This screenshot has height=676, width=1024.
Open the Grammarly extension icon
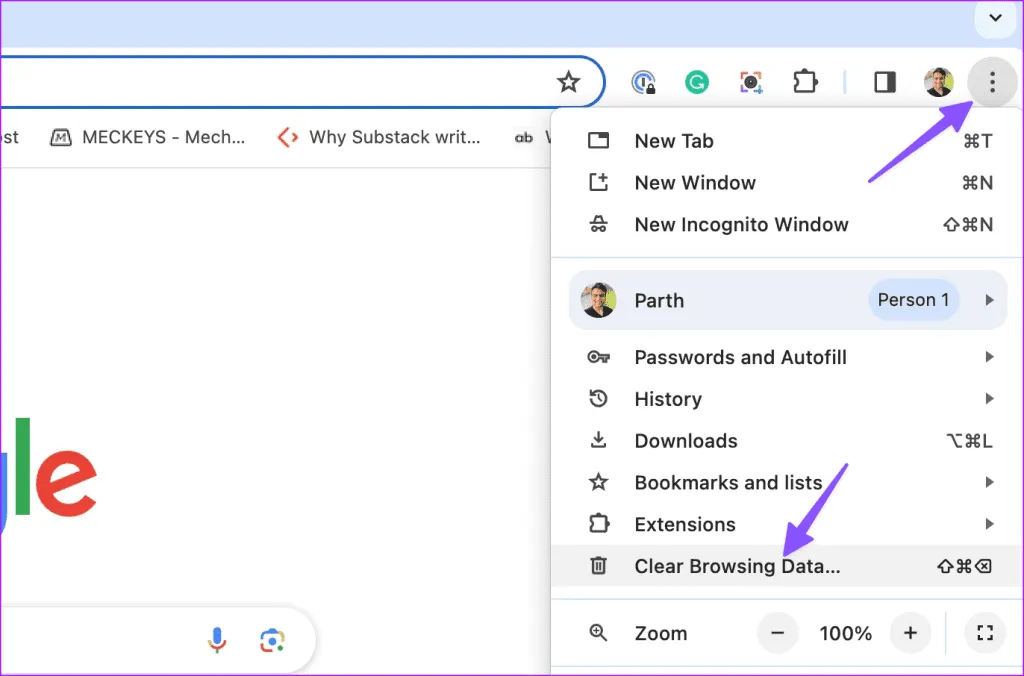(x=697, y=82)
